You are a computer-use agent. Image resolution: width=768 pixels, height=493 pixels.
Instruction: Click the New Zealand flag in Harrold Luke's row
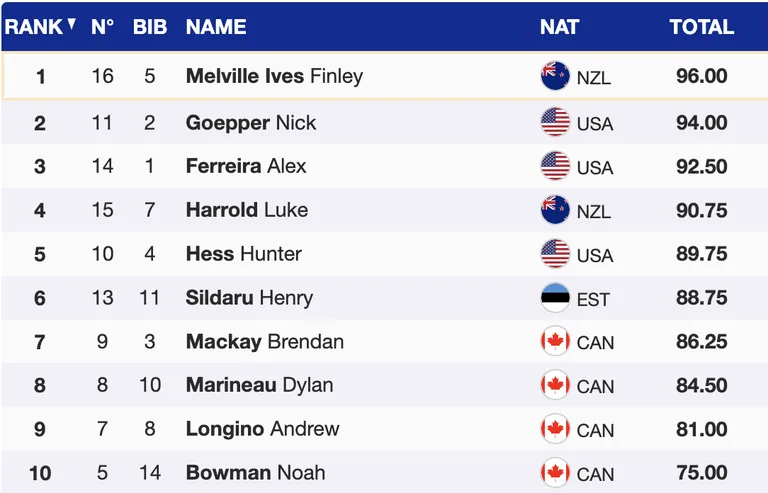click(555, 210)
